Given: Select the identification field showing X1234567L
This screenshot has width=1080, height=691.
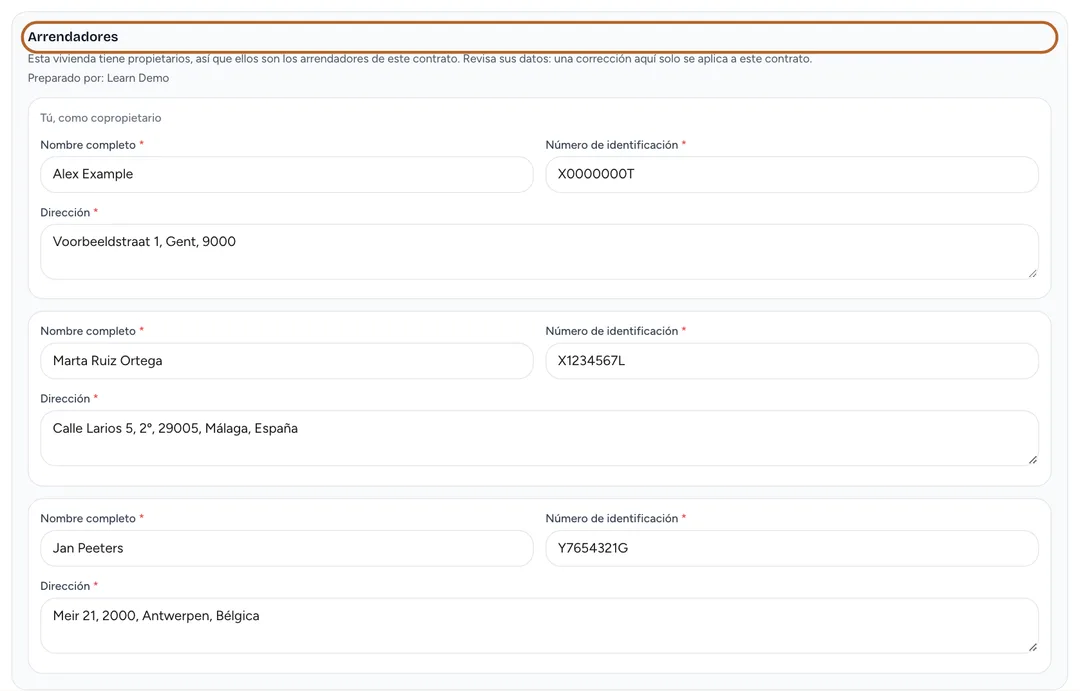Looking at the screenshot, I should point(791,361).
